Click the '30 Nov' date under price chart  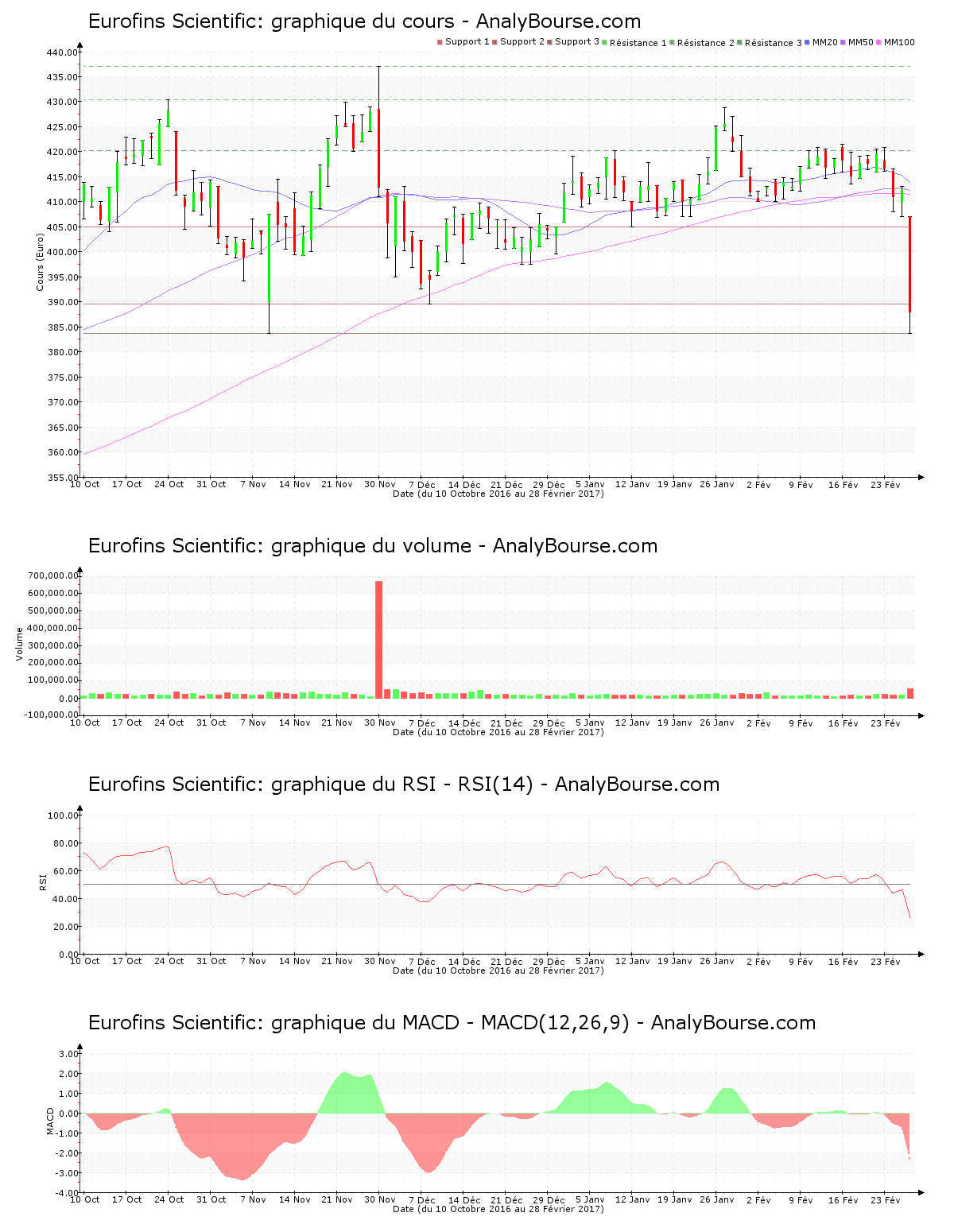pyautogui.click(x=380, y=484)
